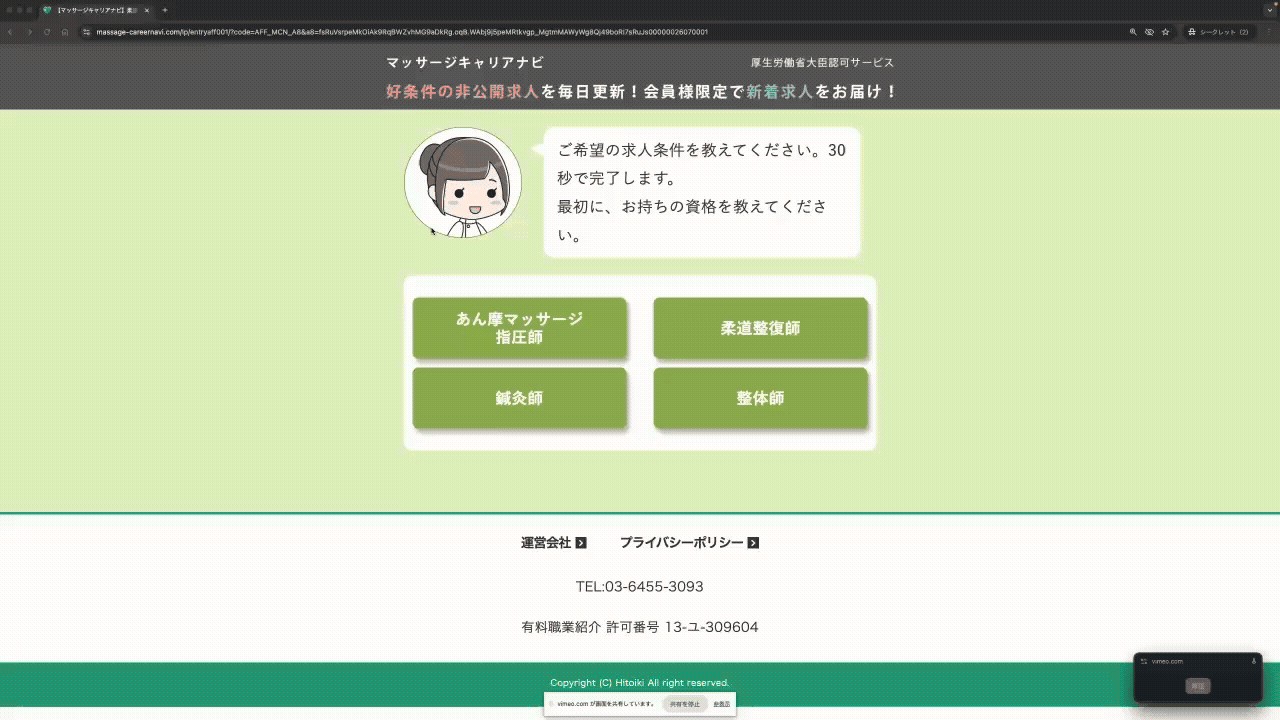Image resolution: width=1280 pixels, height=720 pixels.
Task: Click the arrow icon beside プライバシーポリシー
Action: pyautogui.click(x=753, y=543)
